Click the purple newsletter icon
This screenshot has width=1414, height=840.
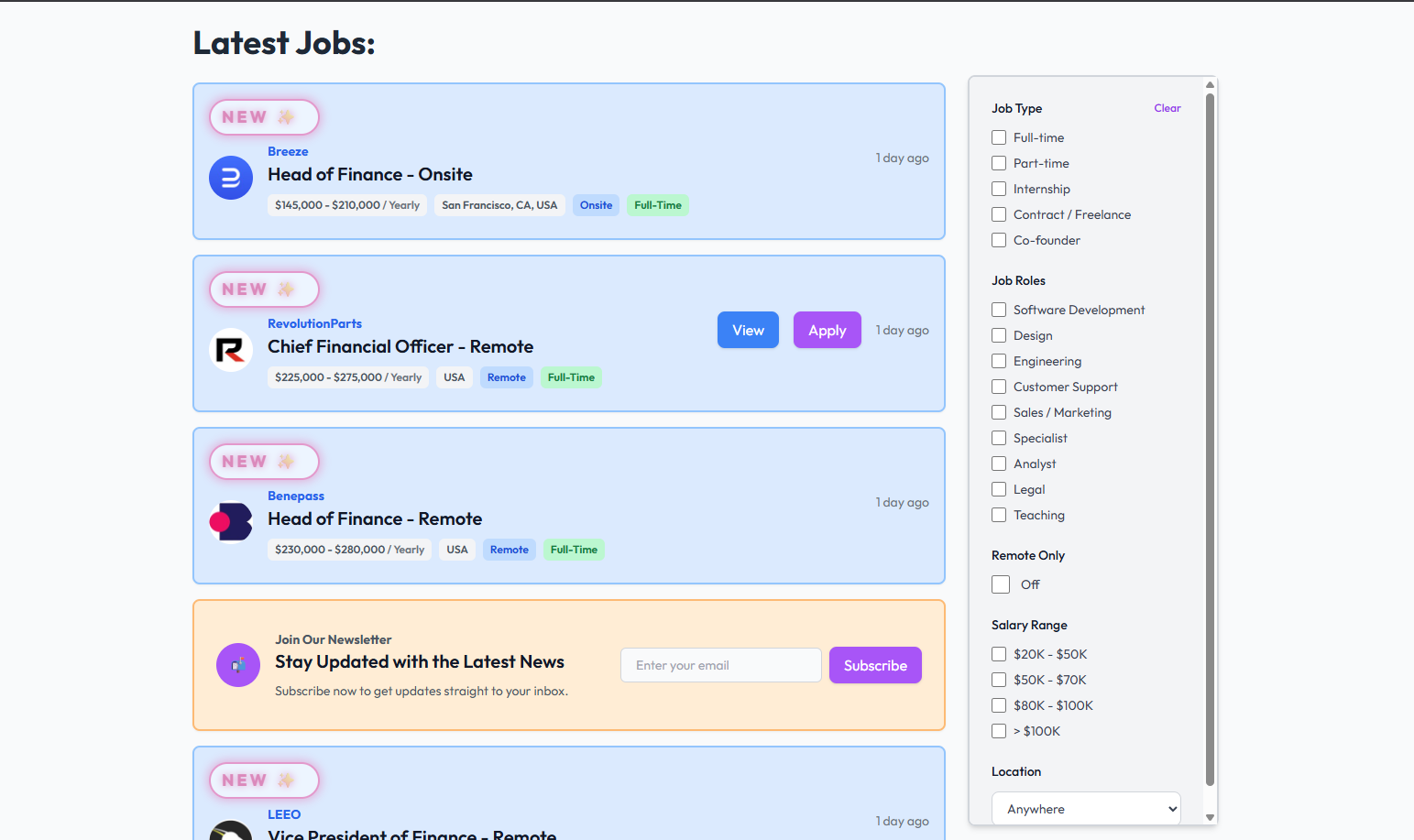click(237, 665)
